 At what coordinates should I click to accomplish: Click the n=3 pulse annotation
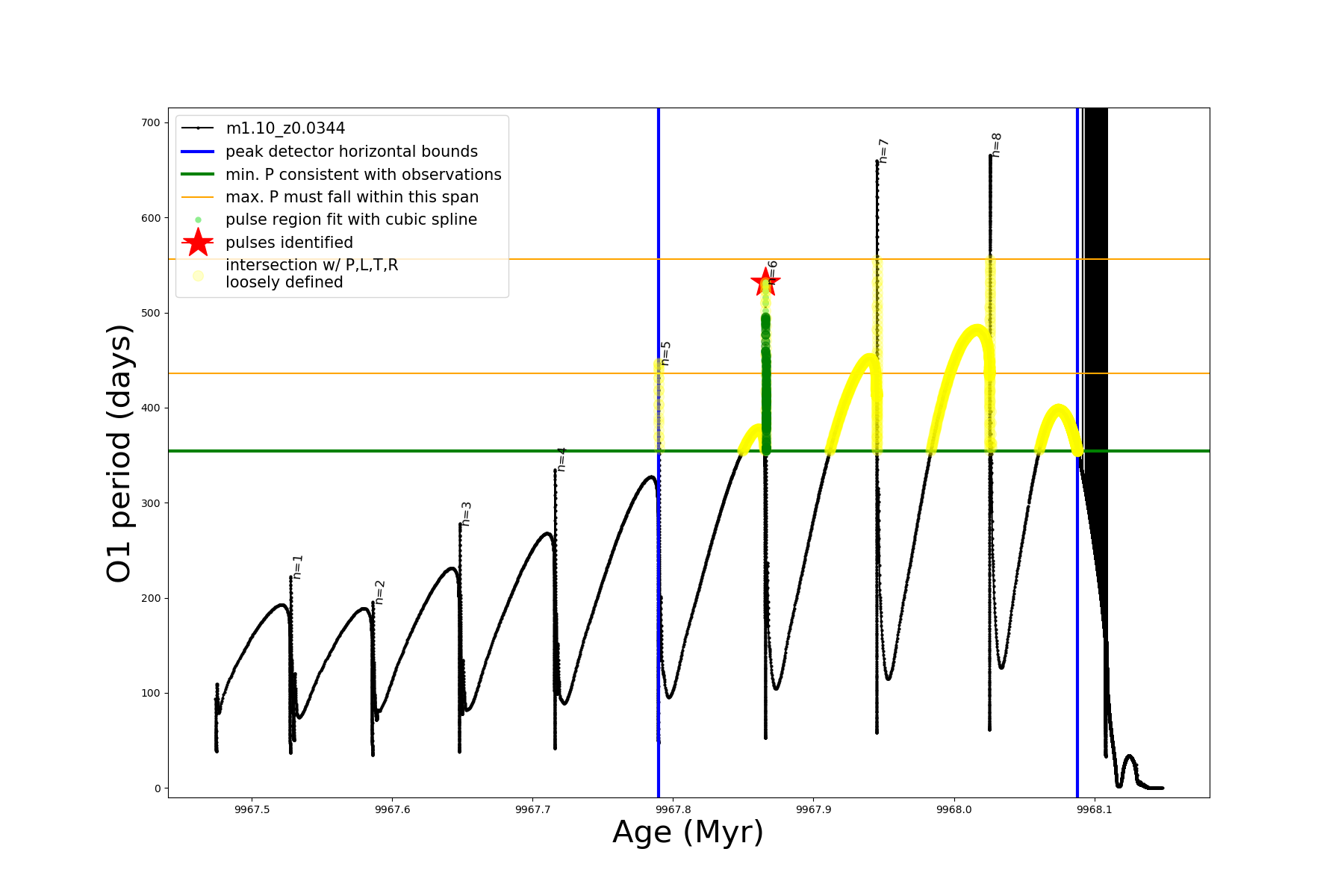point(467,514)
